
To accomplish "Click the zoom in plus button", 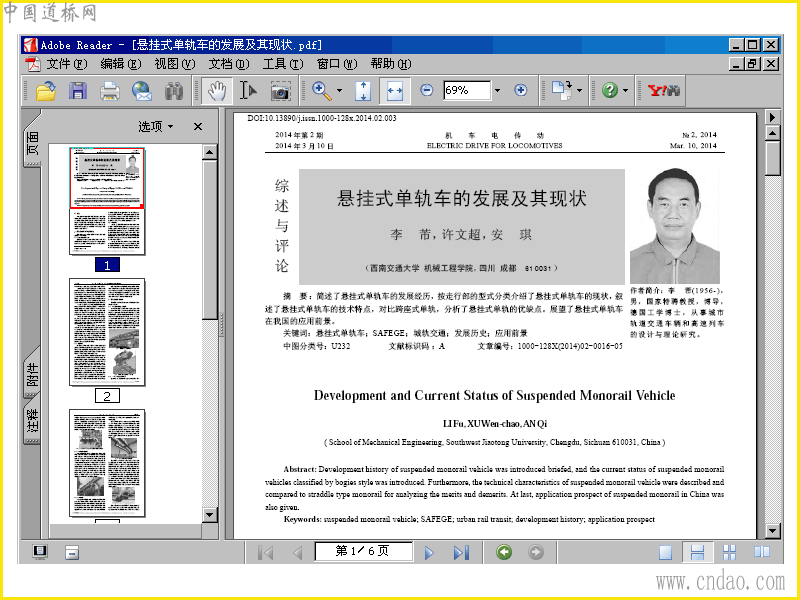I will click(x=520, y=90).
